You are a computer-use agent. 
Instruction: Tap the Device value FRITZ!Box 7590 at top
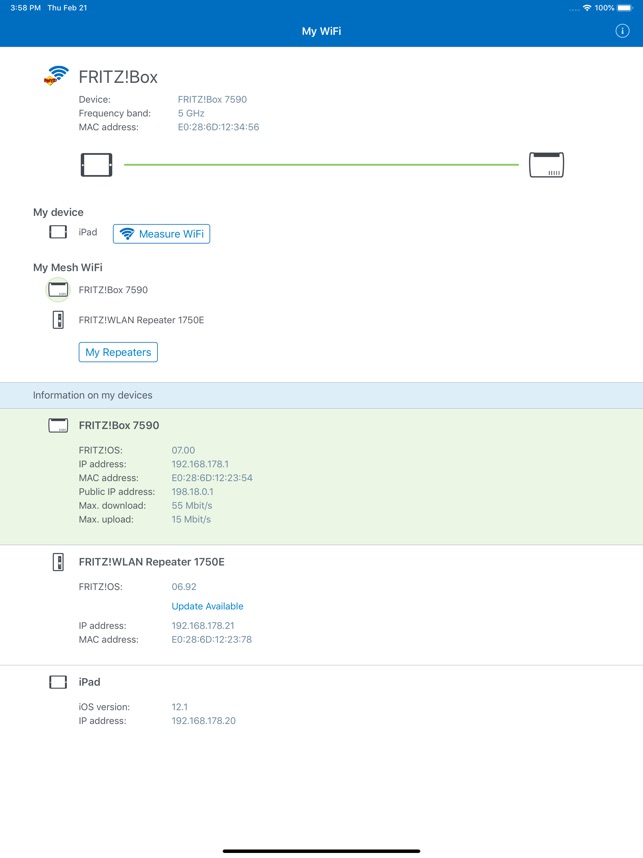(212, 100)
